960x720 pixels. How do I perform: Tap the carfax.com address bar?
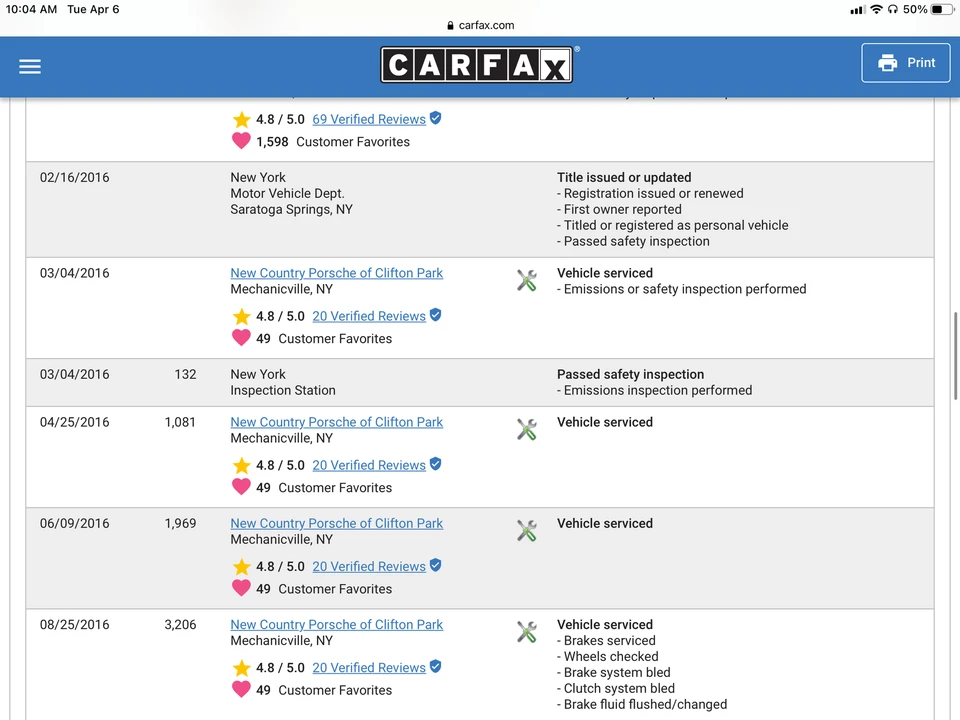[481, 25]
